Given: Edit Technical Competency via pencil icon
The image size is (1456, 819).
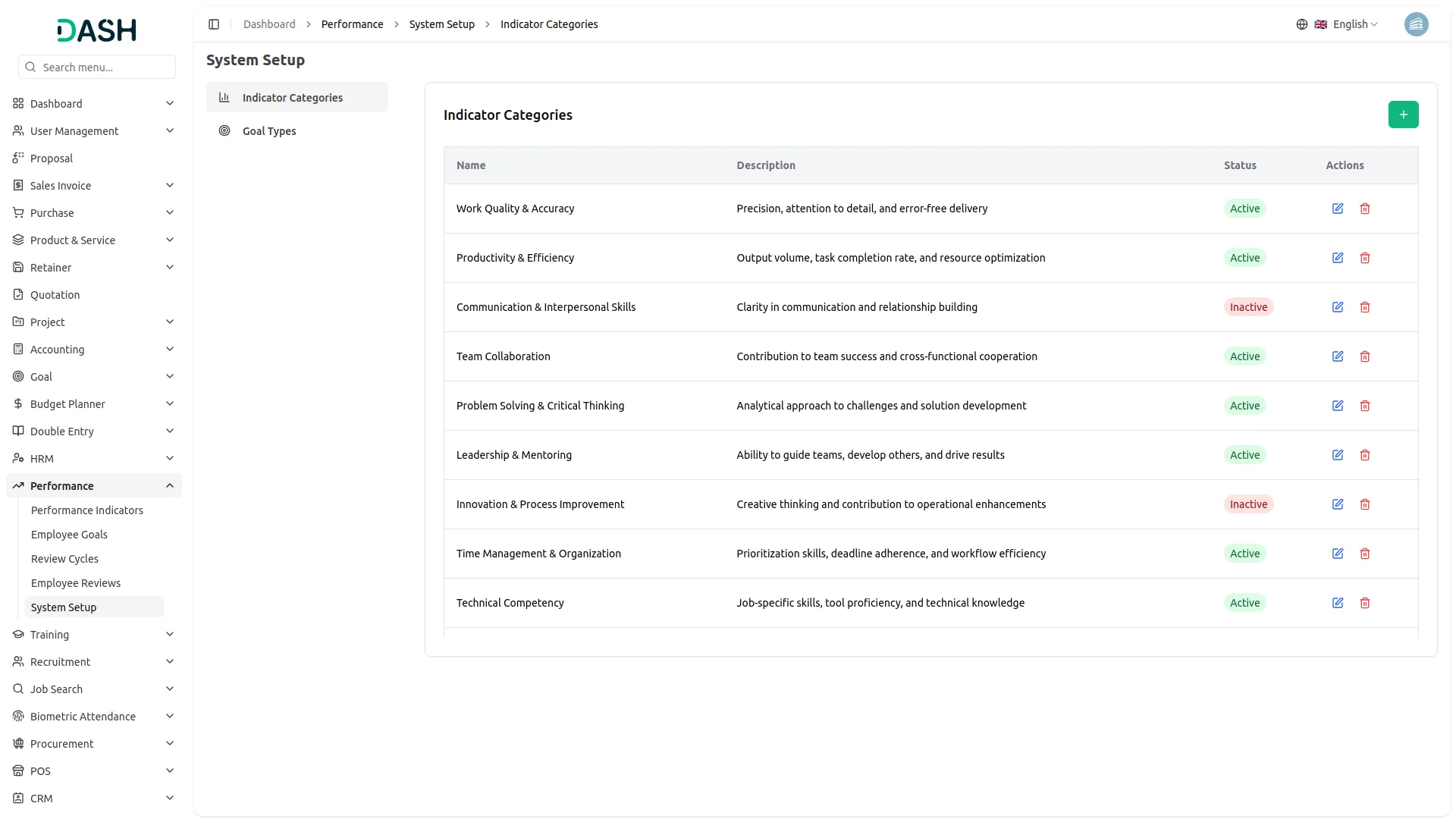Looking at the screenshot, I should (1337, 603).
